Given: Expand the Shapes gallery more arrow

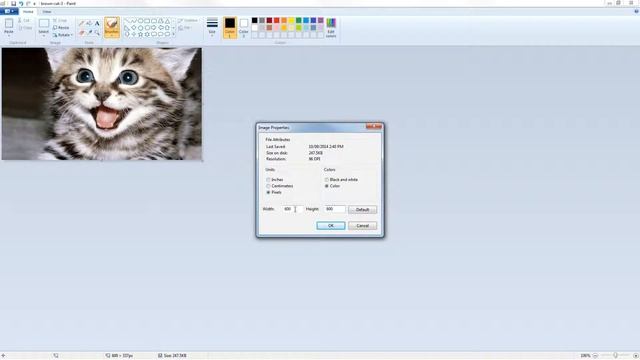Looking at the screenshot, I should 173,34.
